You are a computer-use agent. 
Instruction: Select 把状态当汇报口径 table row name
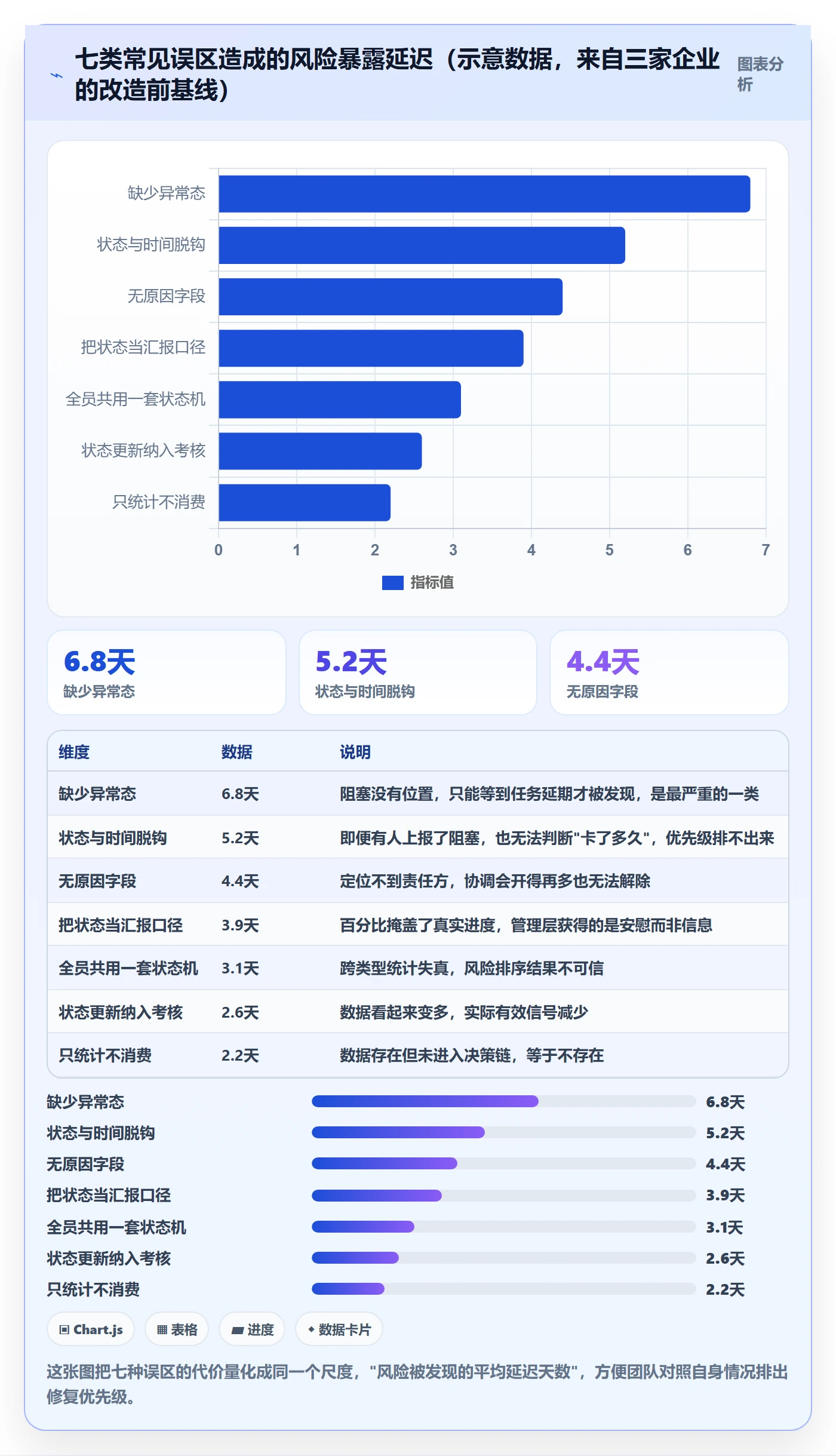pyautogui.click(x=121, y=925)
